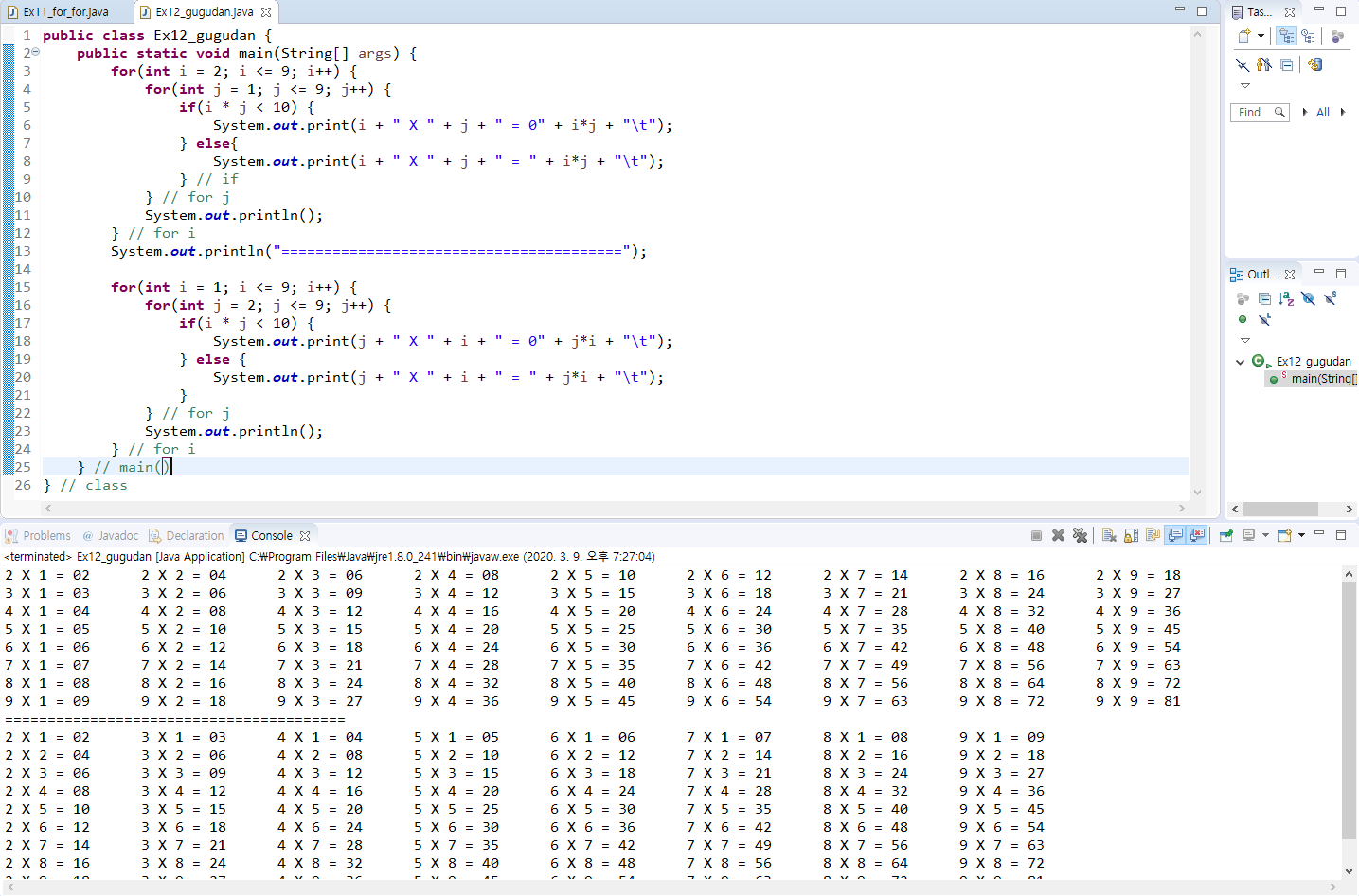Image resolution: width=1359 pixels, height=896 pixels.
Task: Collapse Ex12_gugudan node in Outline
Action: (x=1240, y=361)
